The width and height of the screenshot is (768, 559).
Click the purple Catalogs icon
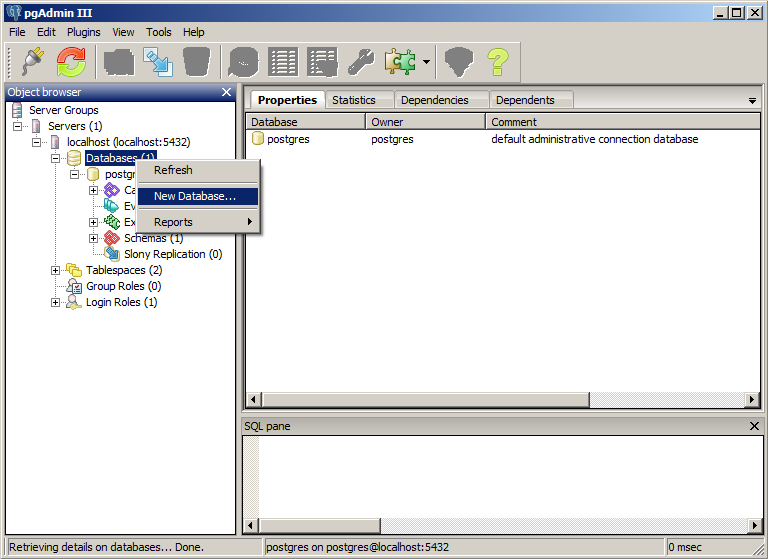click(x=112, y=190)
